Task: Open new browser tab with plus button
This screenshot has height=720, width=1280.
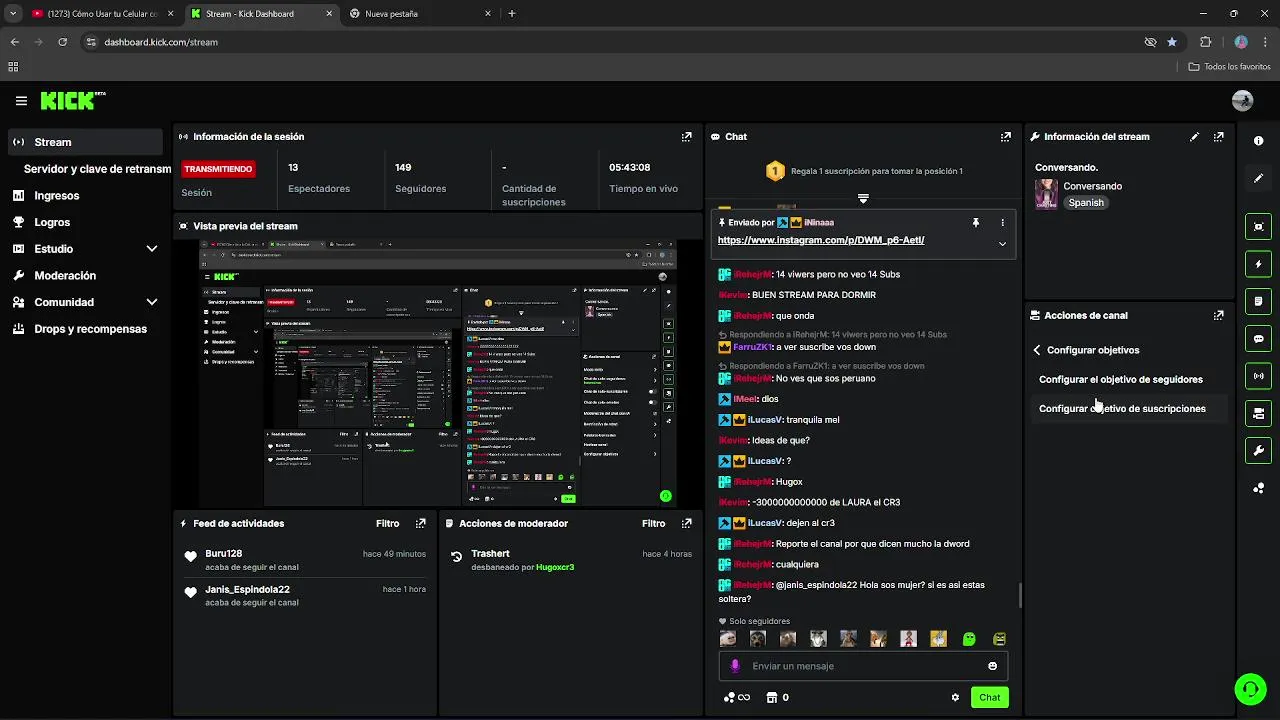Action: click(x=512, y=14)
